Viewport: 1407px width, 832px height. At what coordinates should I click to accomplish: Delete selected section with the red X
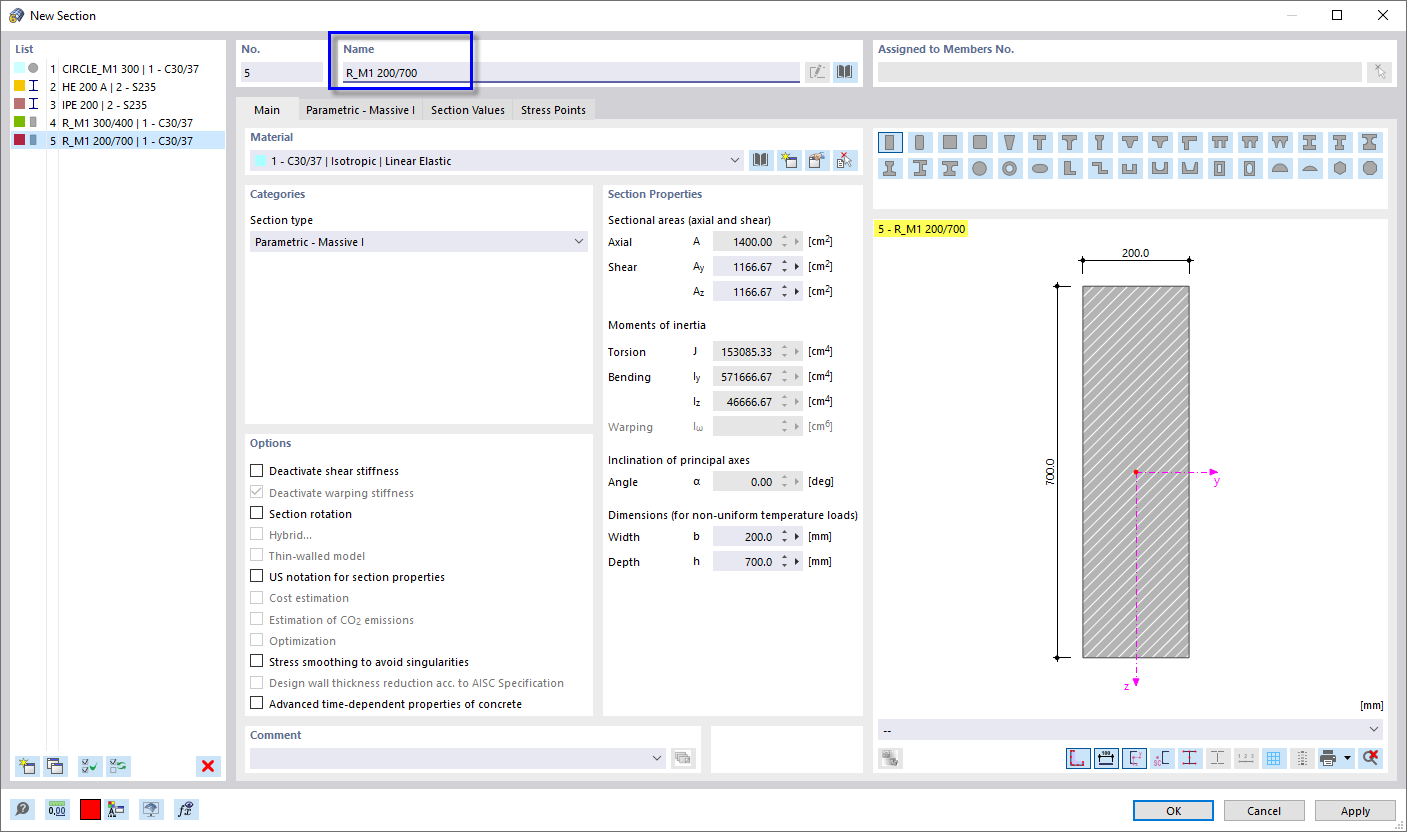tap(208, 766)
